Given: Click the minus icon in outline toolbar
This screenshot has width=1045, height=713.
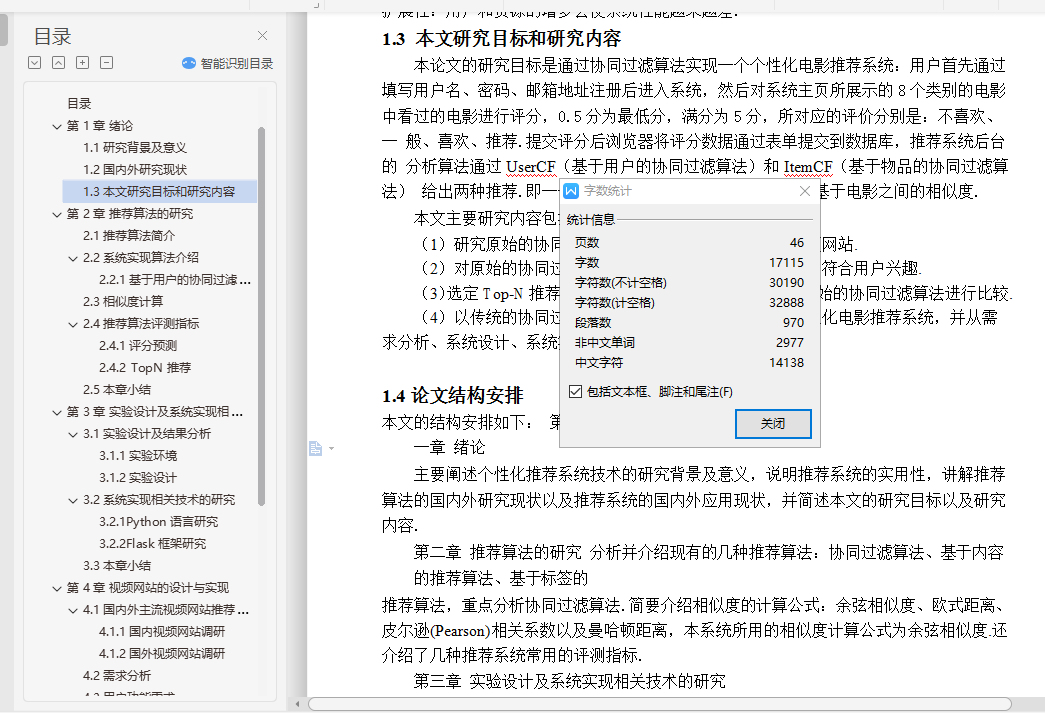Looking at the screenshot, I should coord(107,63).
